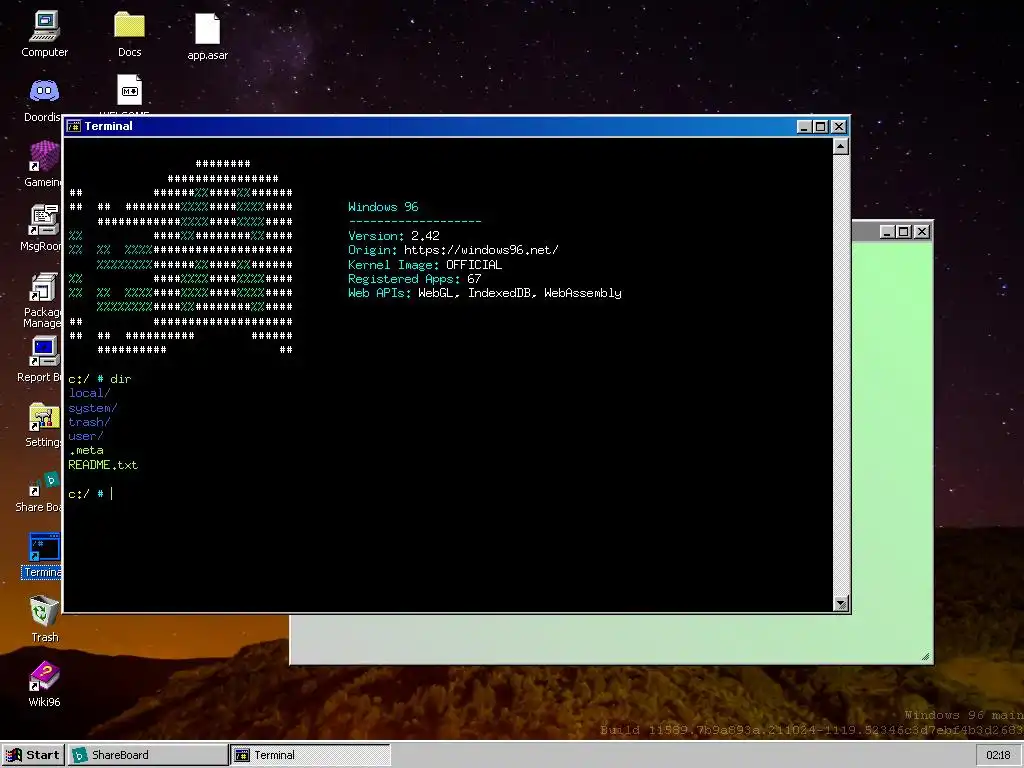The image size is (1024, 768).
Task: Click the .meta file entry
Action: pos(86,451)
